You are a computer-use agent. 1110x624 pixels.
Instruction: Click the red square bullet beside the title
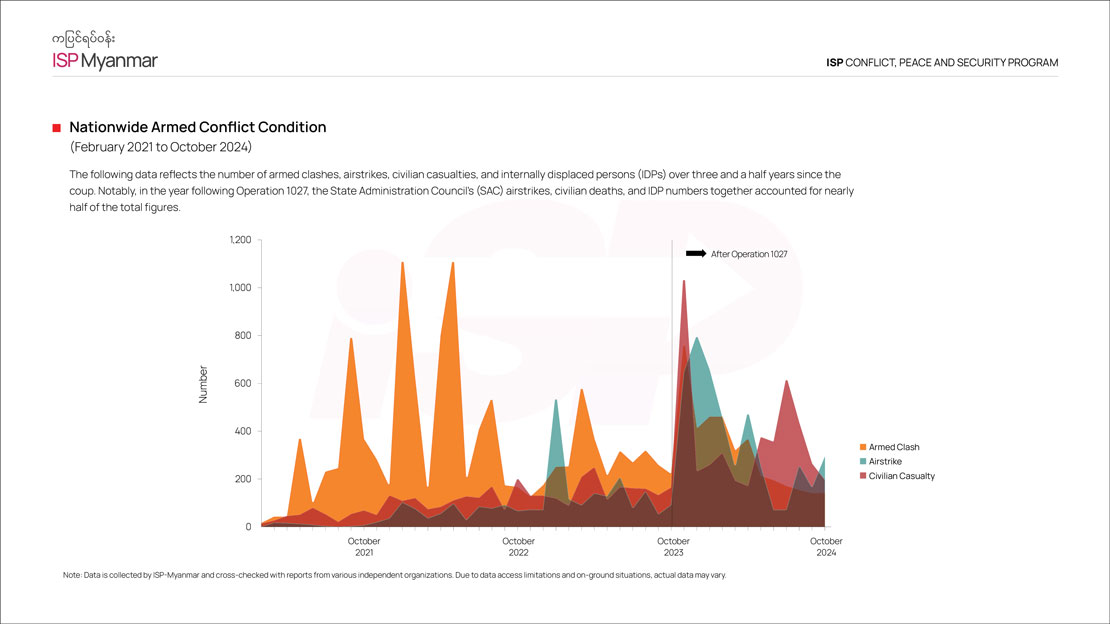(x=56, y=128)
